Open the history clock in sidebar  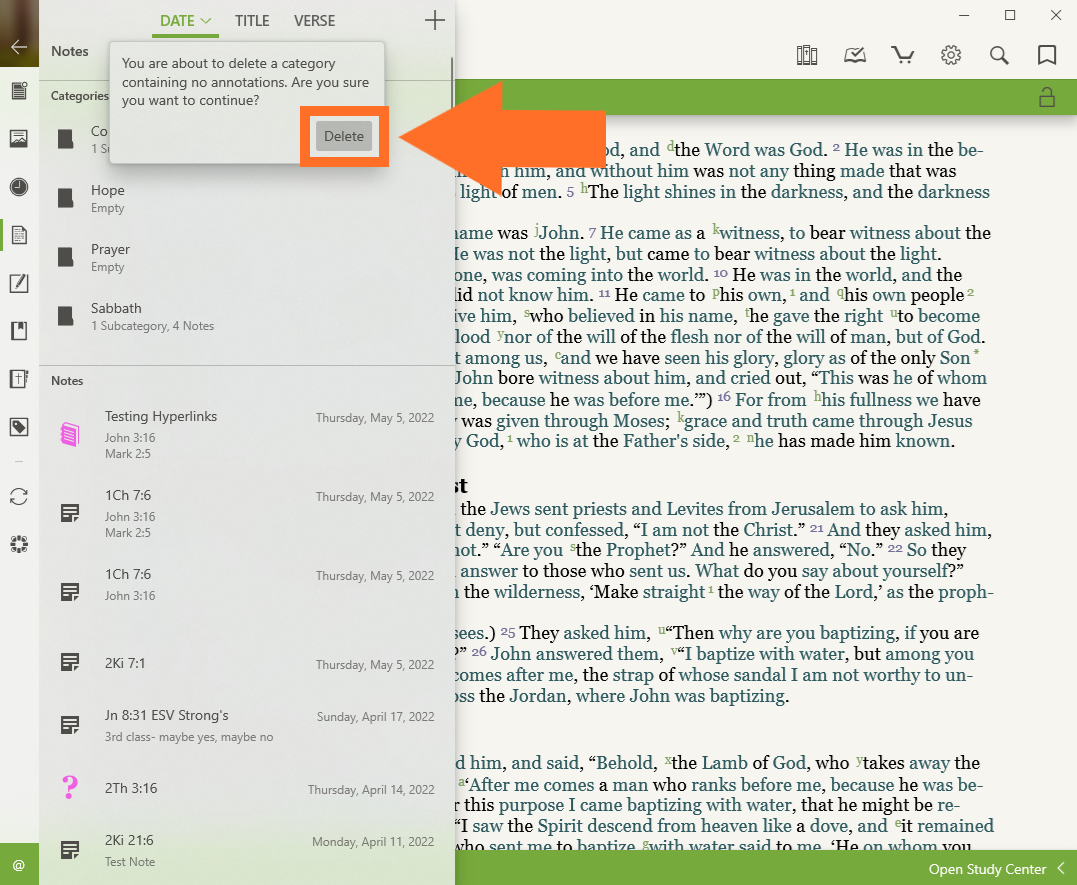tap(18, 187)
